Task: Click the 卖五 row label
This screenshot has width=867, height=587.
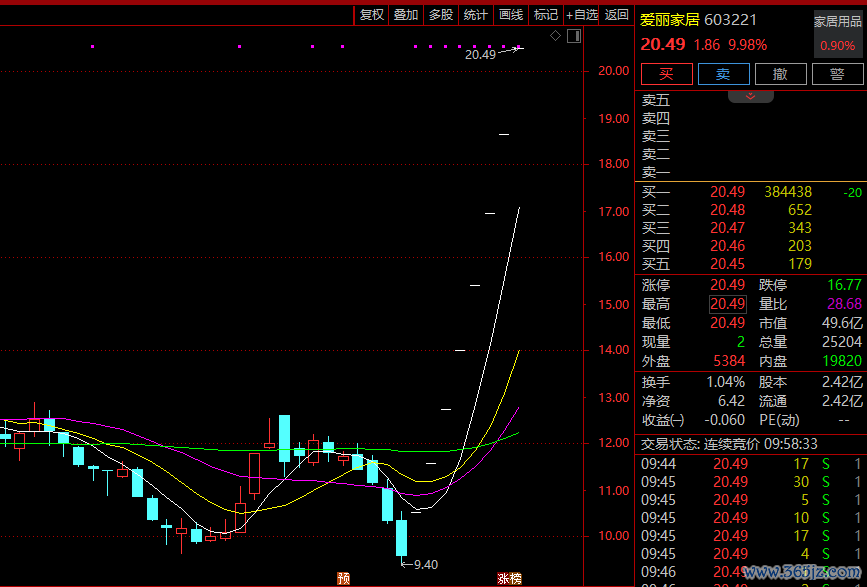Action: pyautogui.click(x=656, y=100)
